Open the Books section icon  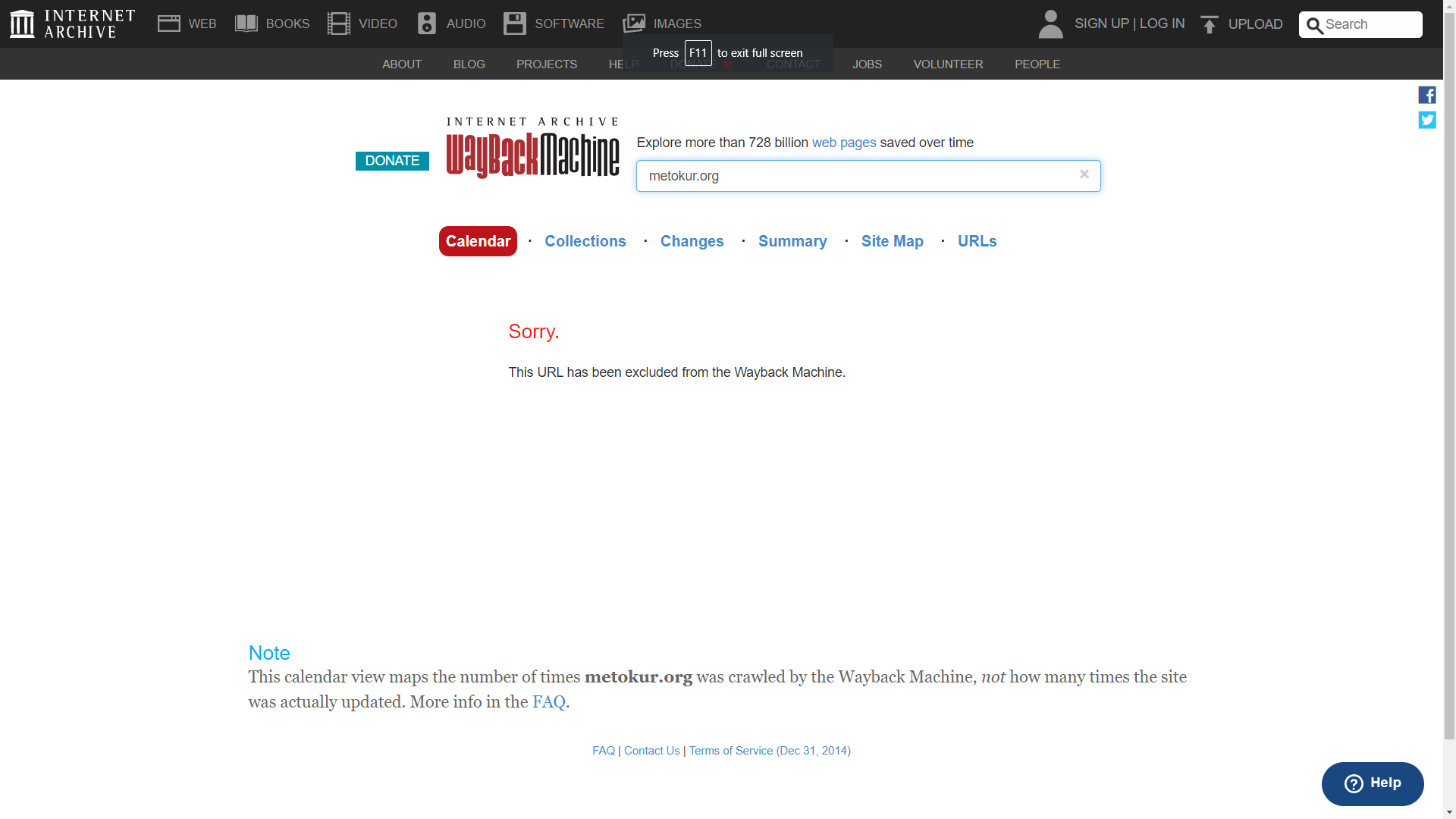246,24
